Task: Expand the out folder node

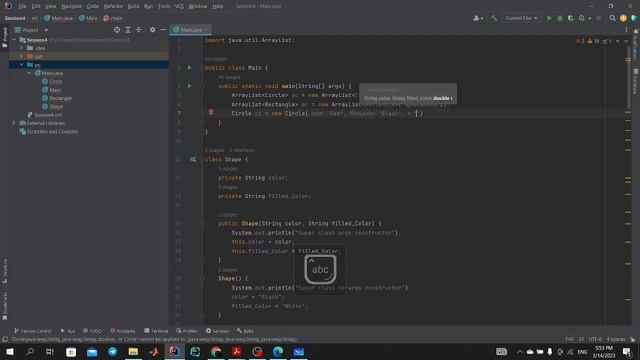Action: (x=22, y=56)
